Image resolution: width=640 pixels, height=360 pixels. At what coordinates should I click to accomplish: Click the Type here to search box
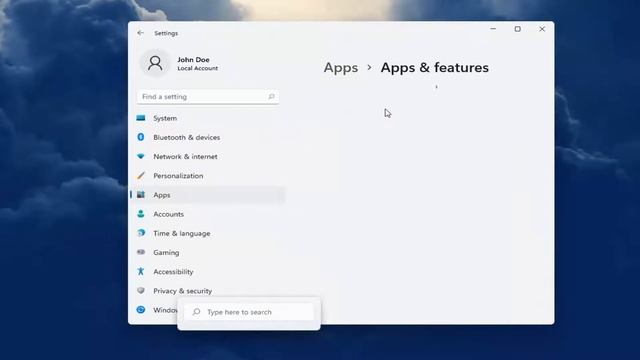pyautogui.click(x=249, y=312)
